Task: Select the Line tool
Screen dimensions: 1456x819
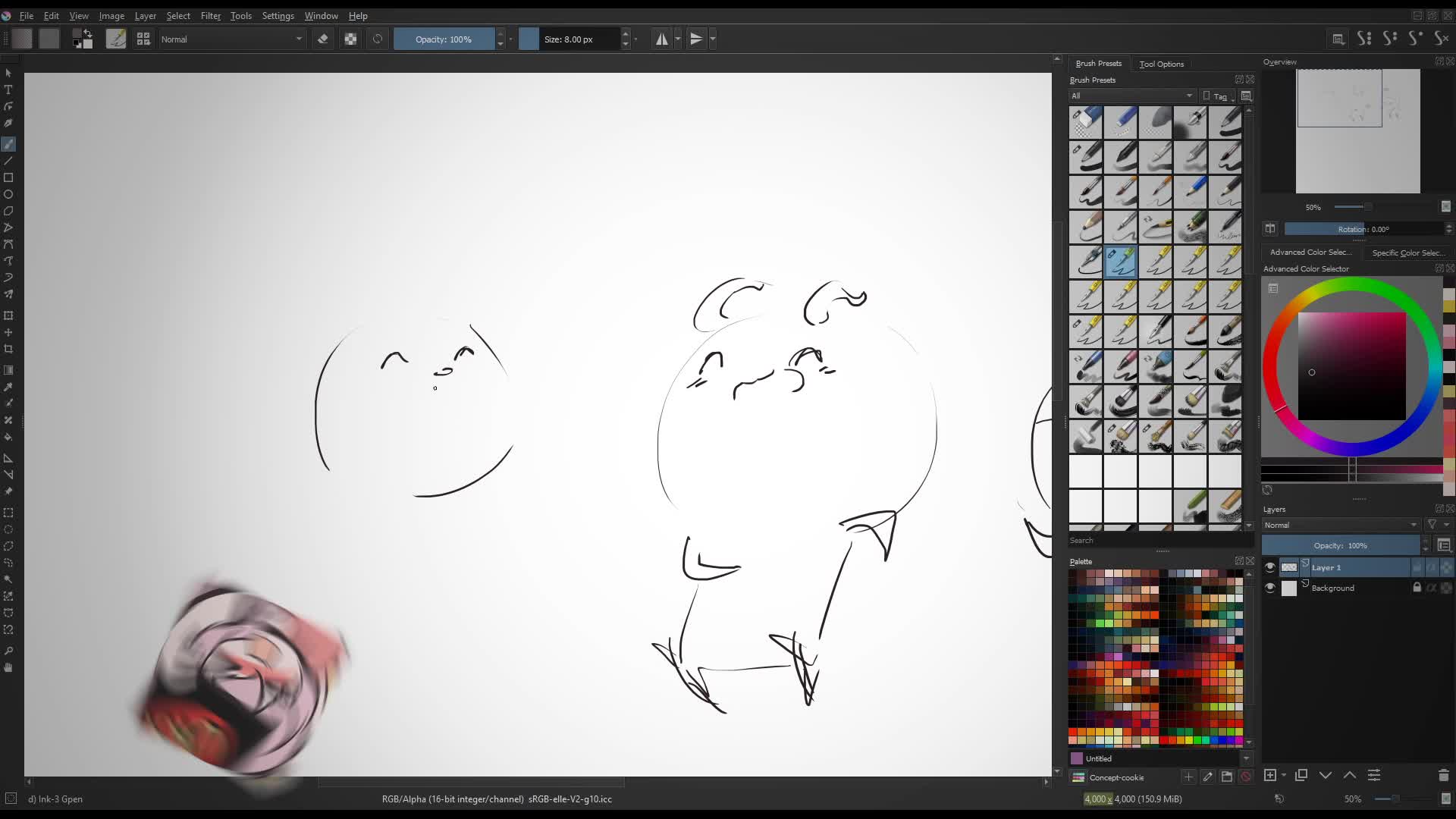Action: tap(8, 161)
